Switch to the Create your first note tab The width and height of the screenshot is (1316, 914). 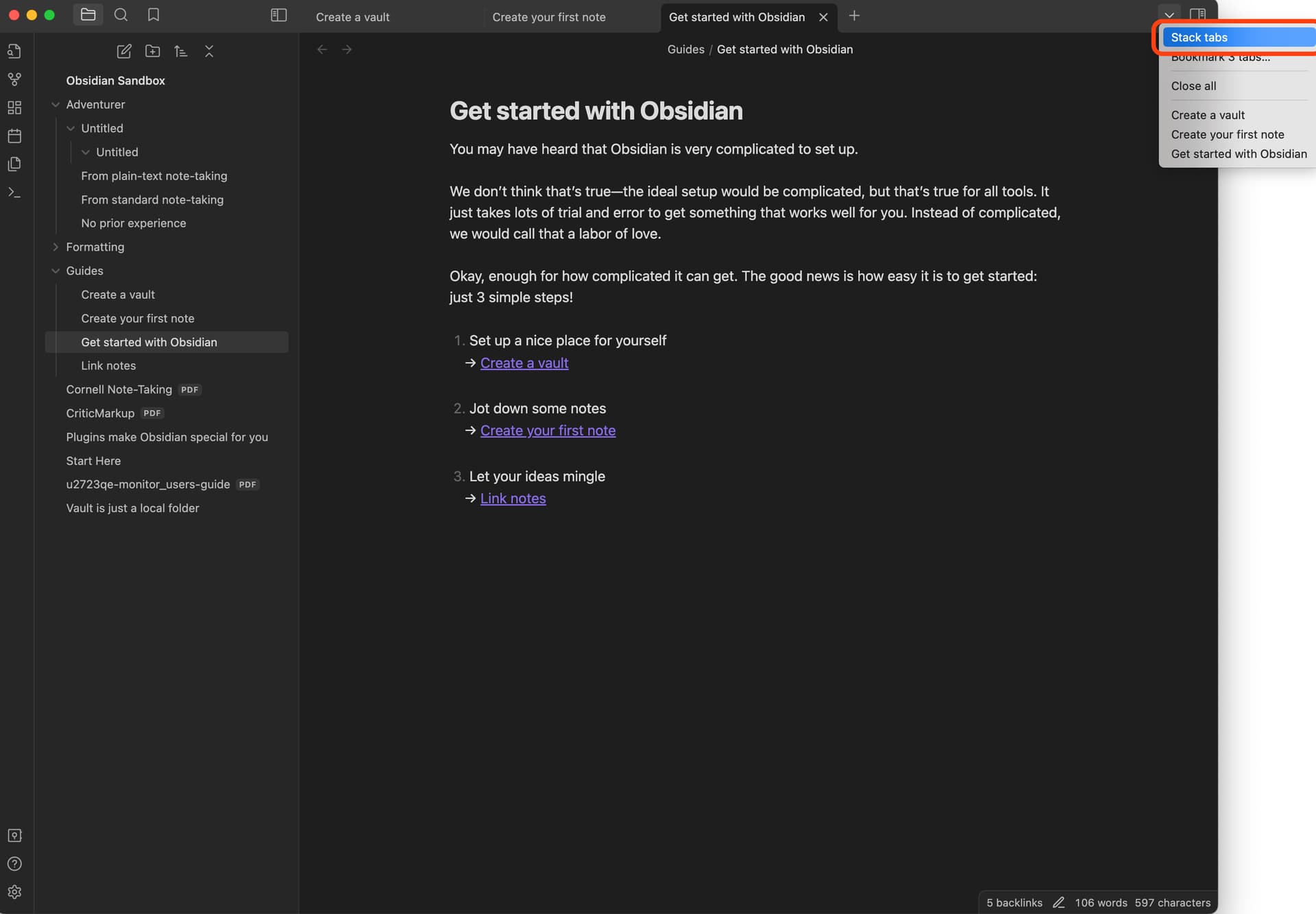point(548,17)
